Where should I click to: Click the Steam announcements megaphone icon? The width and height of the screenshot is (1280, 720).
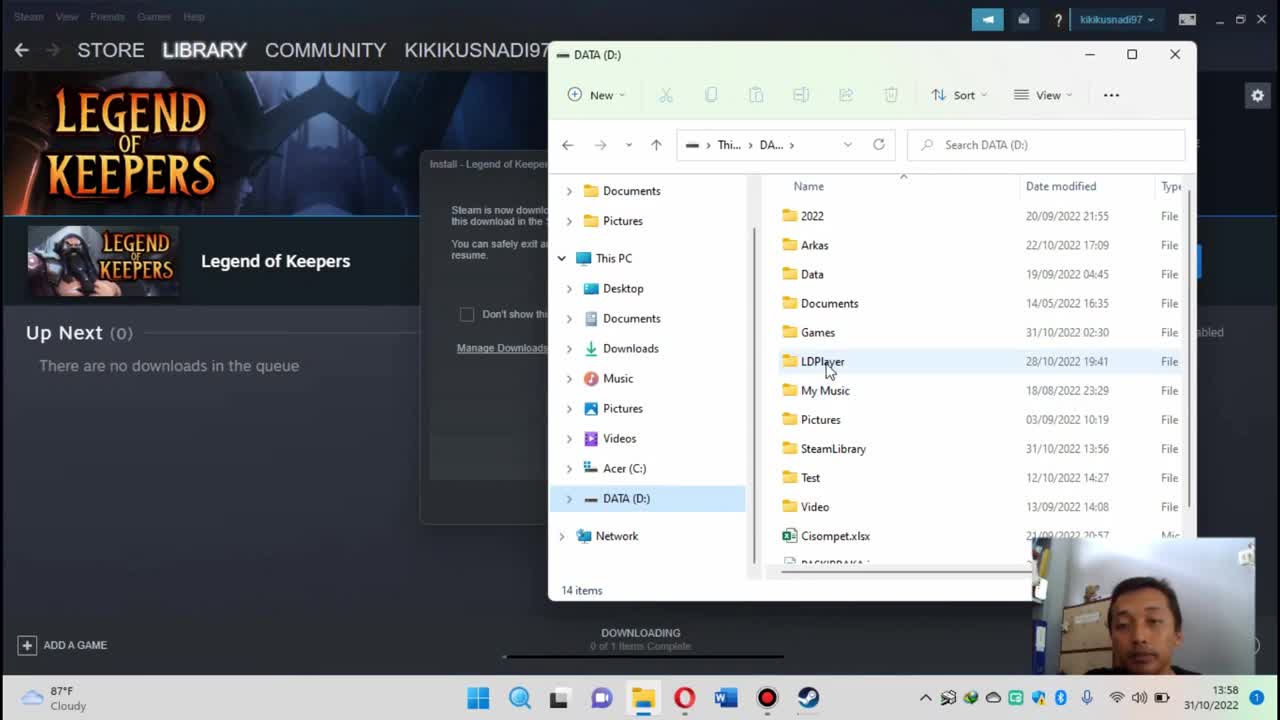(x=987, y=19)
